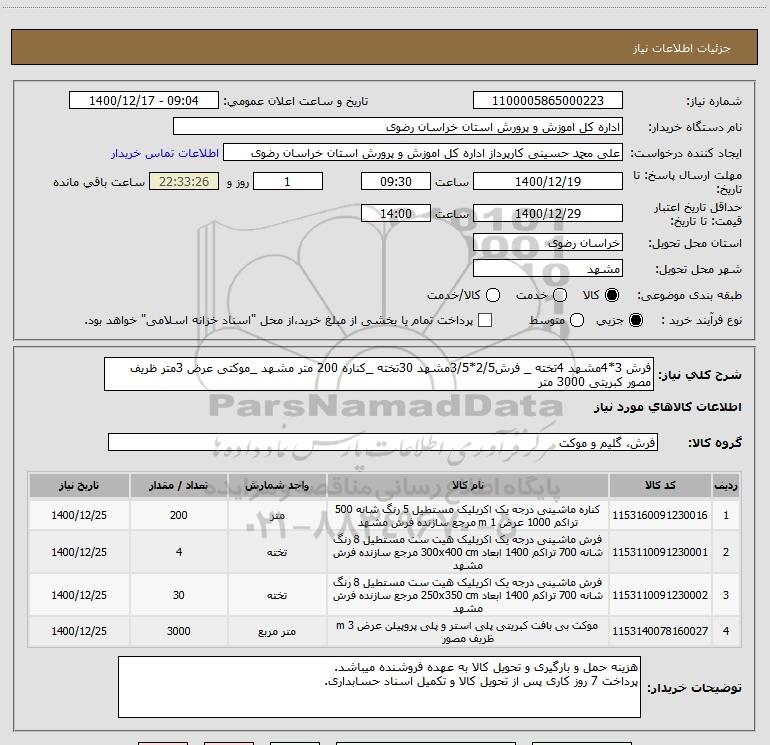
Task: Click the buyer notes text area
Action: [379, 687]
